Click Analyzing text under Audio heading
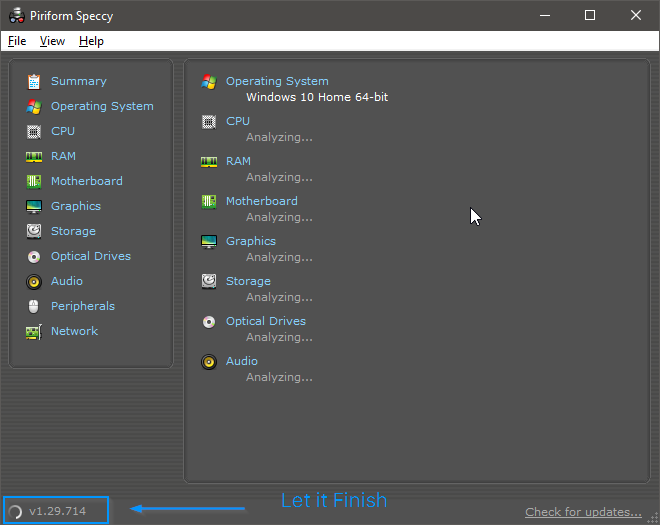The height and width of the screenshot is (525, 660). click(x=279, y=377)
